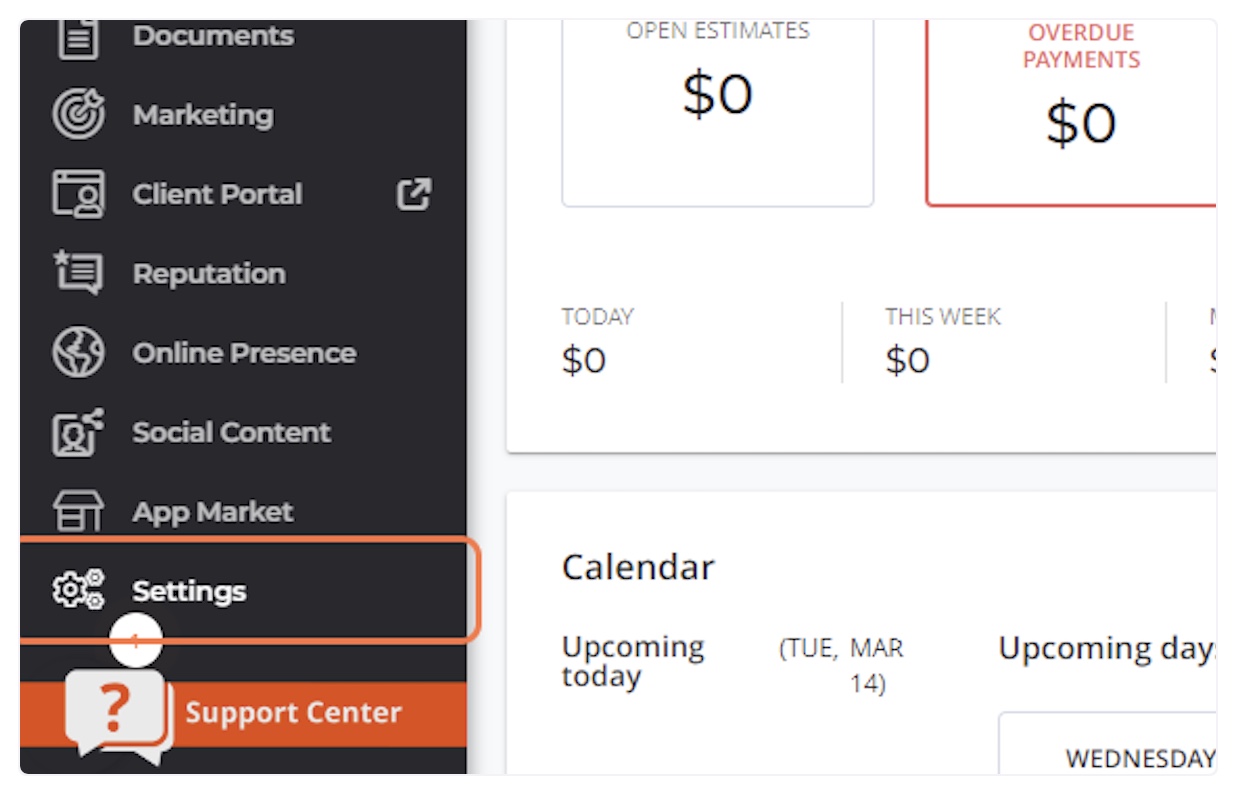This screenshot has height=796, width=1258.
Task: Click the App Market storefront icon
Action: [78, 511]
